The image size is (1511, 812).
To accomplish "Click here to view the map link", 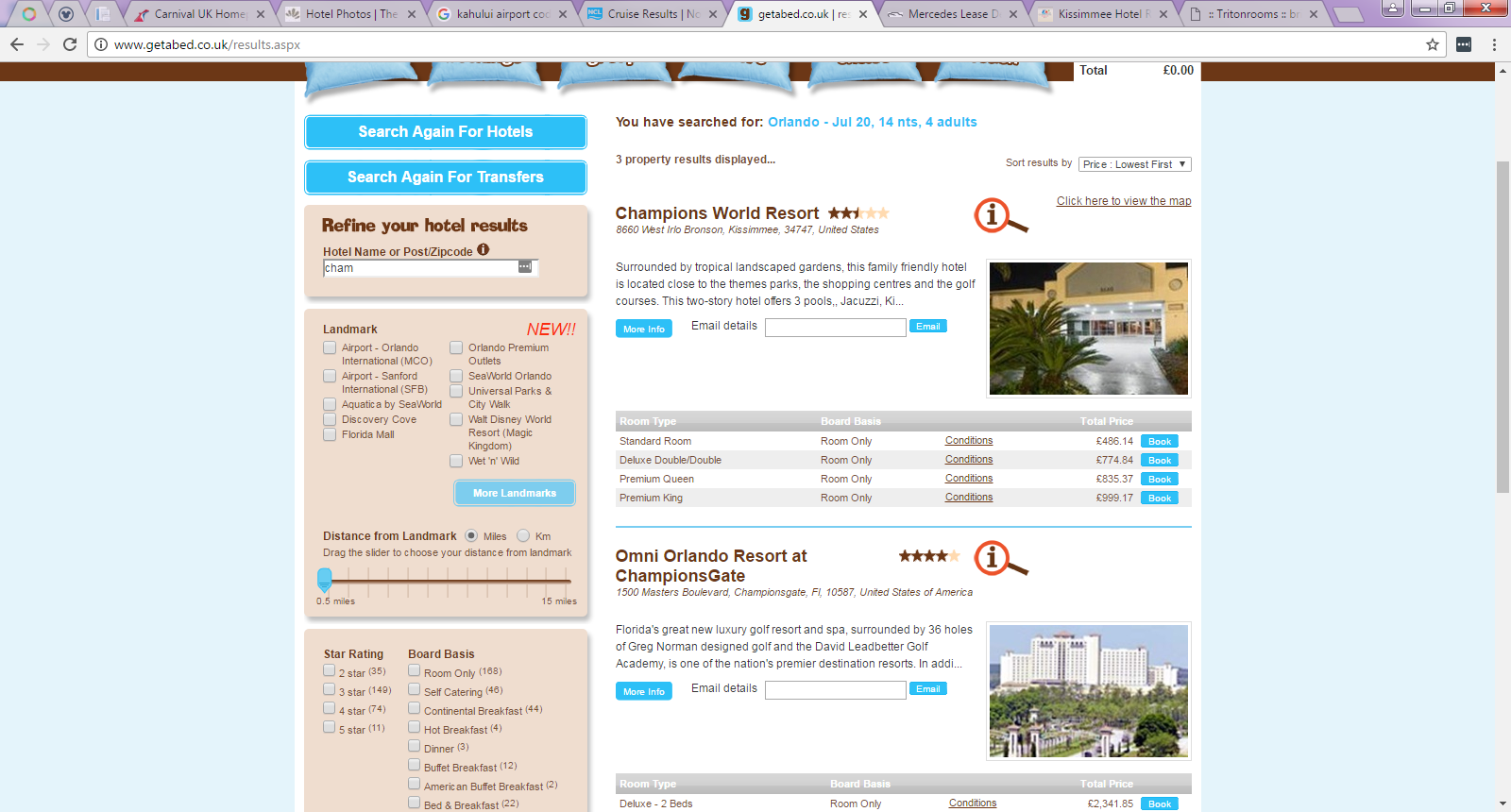I will 1124,201.
